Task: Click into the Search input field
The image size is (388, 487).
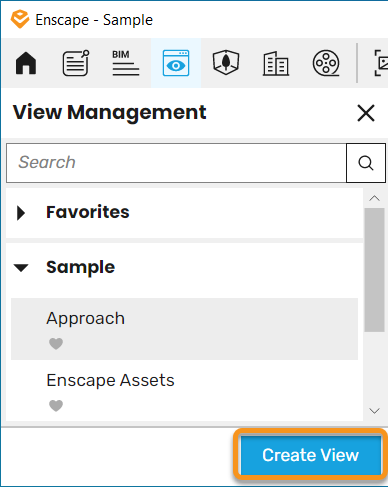Action: coord(176,163)
